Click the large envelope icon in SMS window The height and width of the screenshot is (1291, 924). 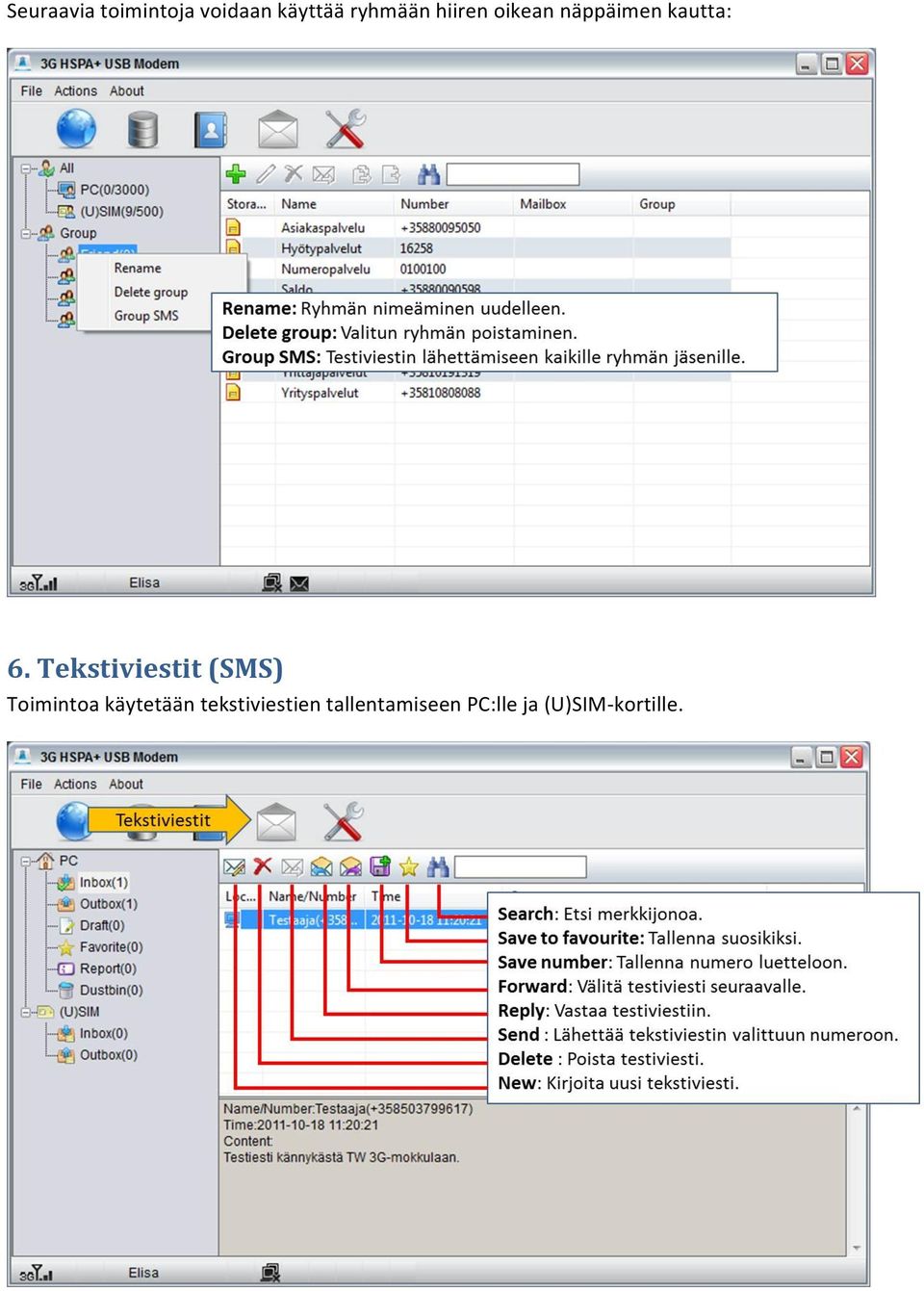[x=276, y=822]
